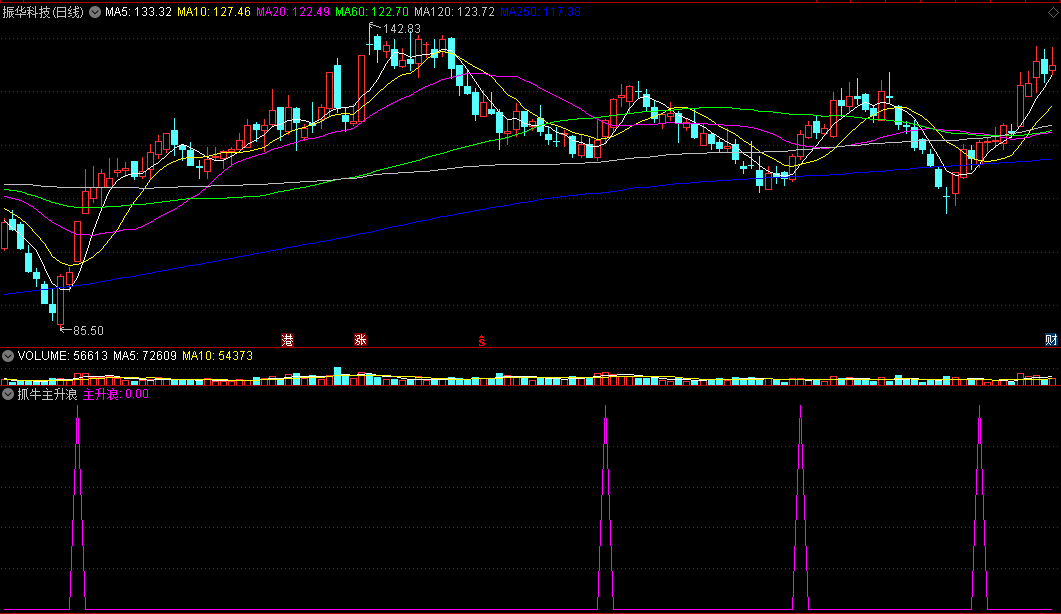Image resolution: width=1061 pixels, height=614 pixels.
Task: Select the blue MA250: 117.38 label
Action: point(540,12)
